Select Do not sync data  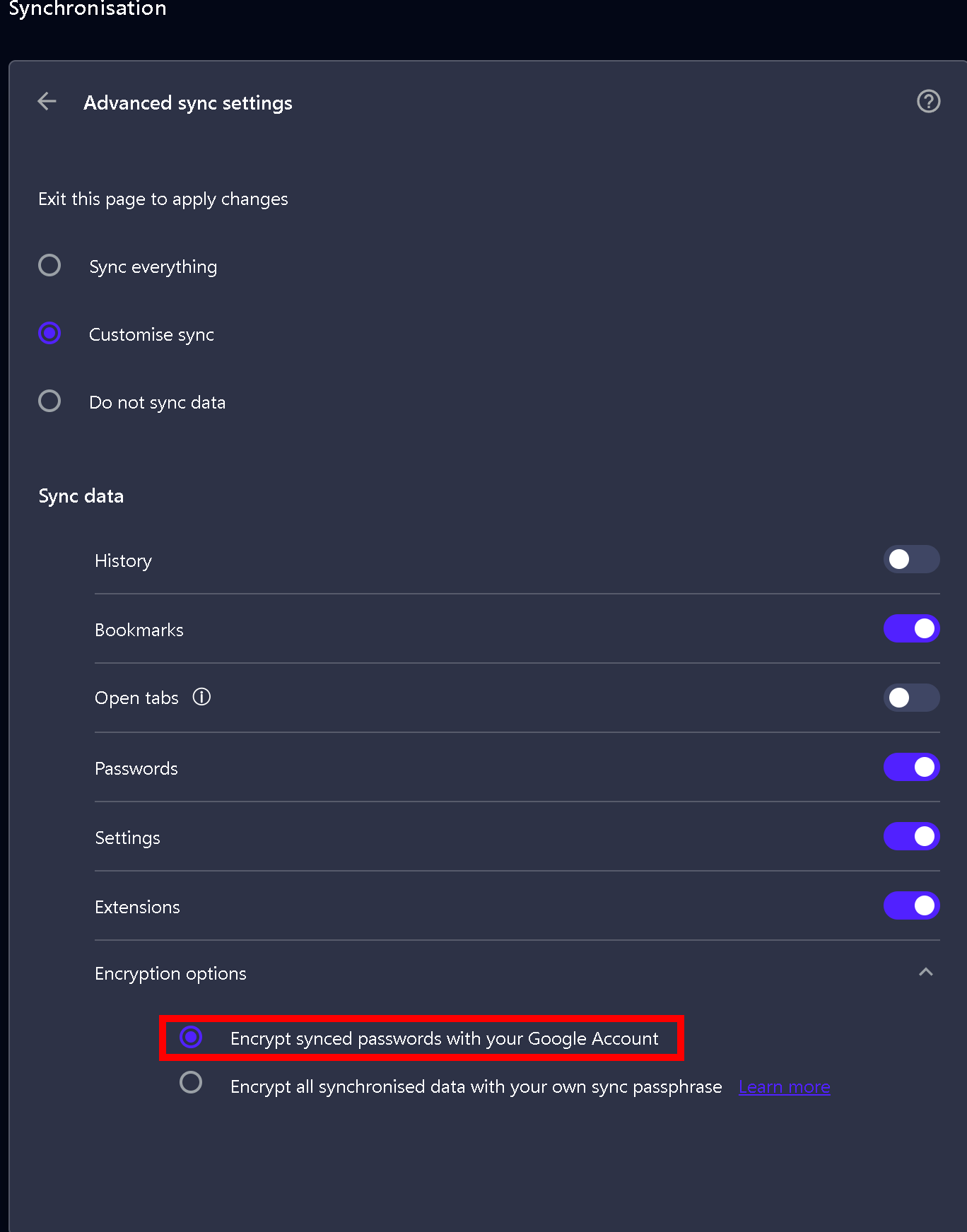(x=49, y=401)
